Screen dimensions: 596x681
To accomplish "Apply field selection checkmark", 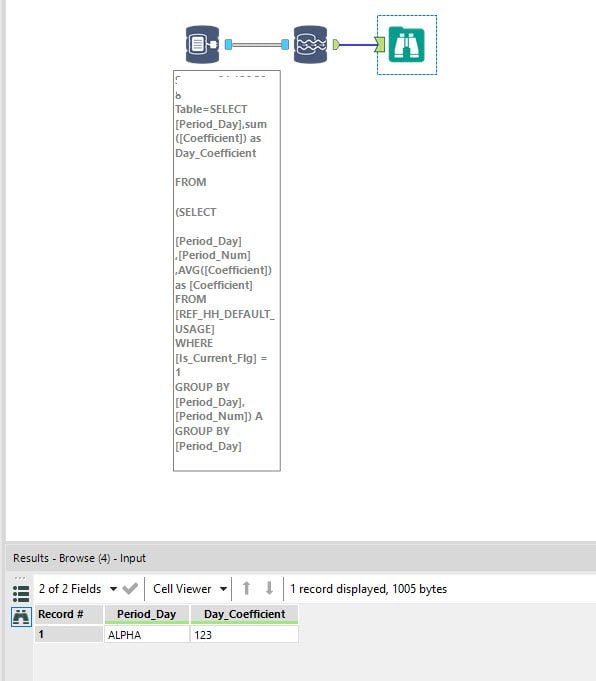I will click(130, 589).
